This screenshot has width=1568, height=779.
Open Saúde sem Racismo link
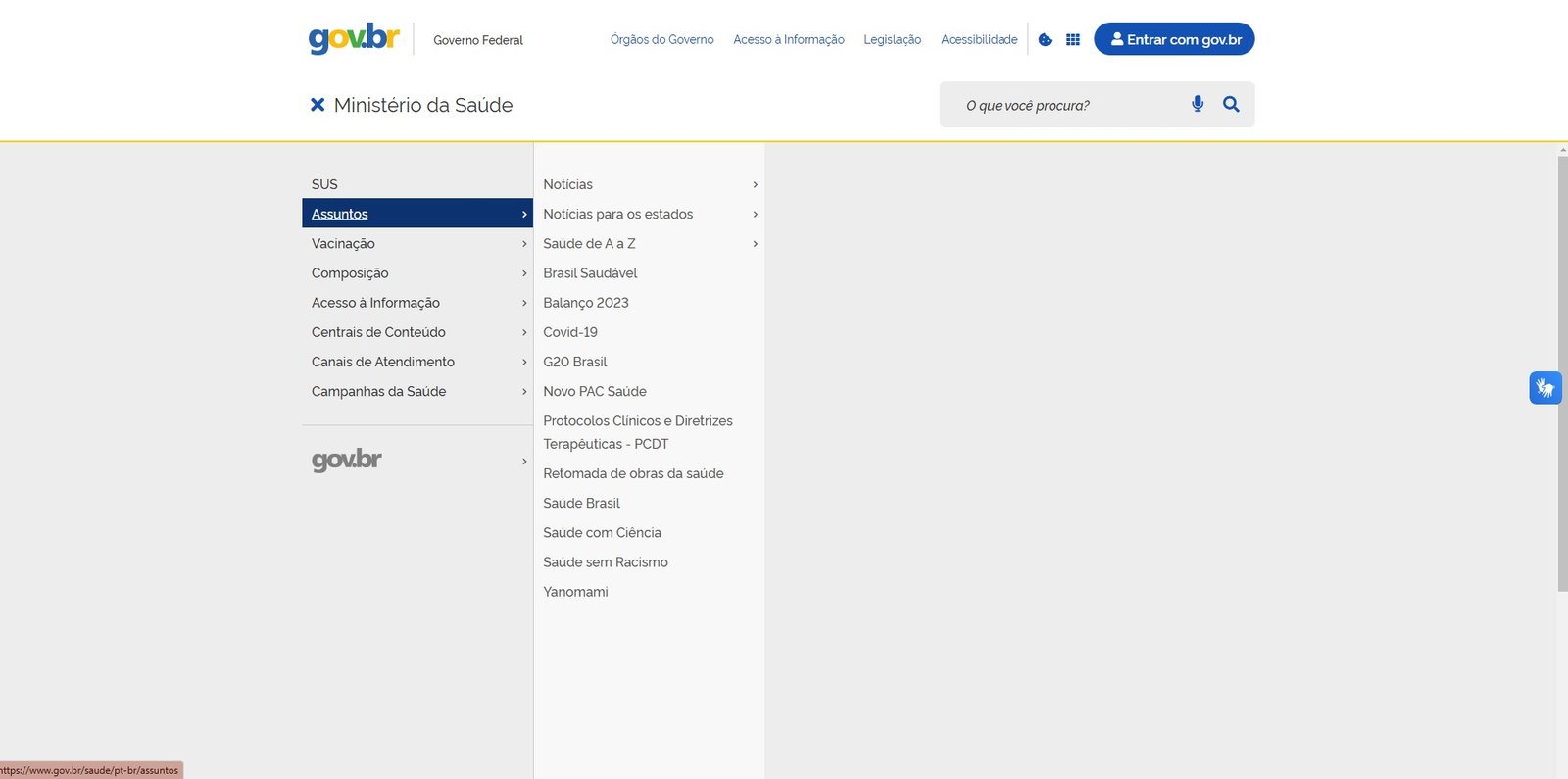606,561
